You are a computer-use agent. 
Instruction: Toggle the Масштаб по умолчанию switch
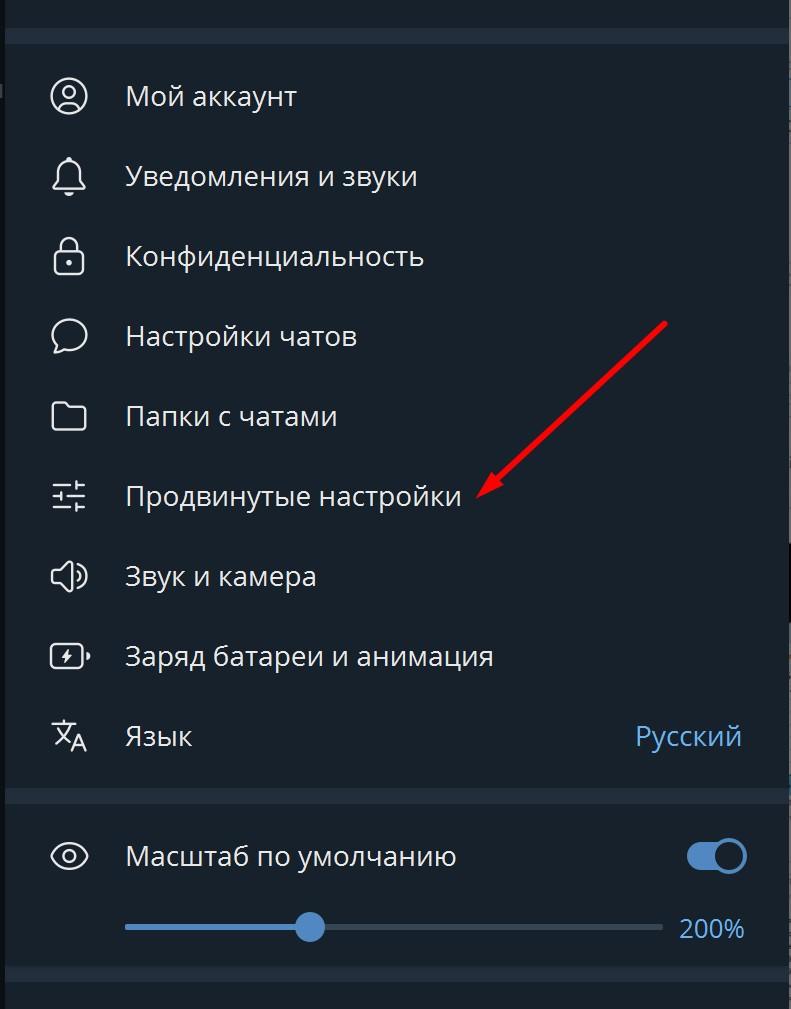click(716, 856)
